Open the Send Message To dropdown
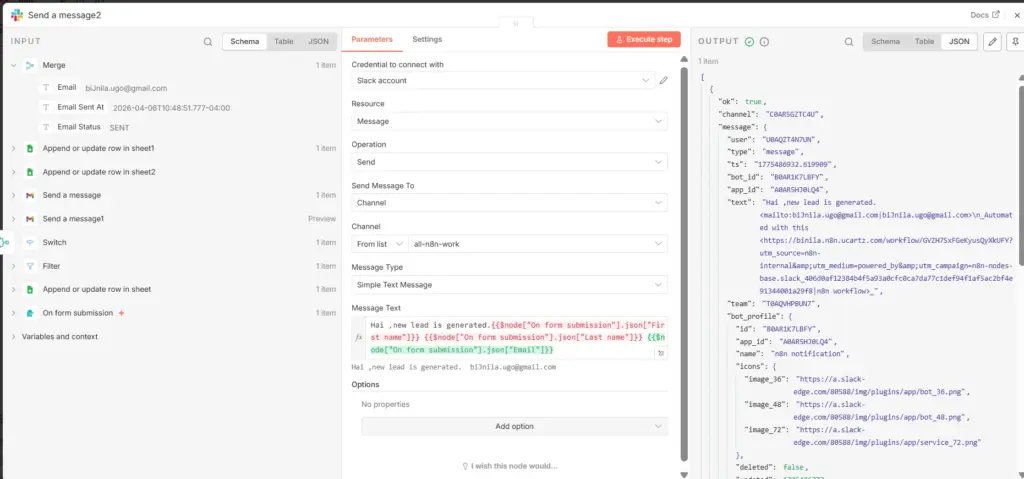 point(509,203)
